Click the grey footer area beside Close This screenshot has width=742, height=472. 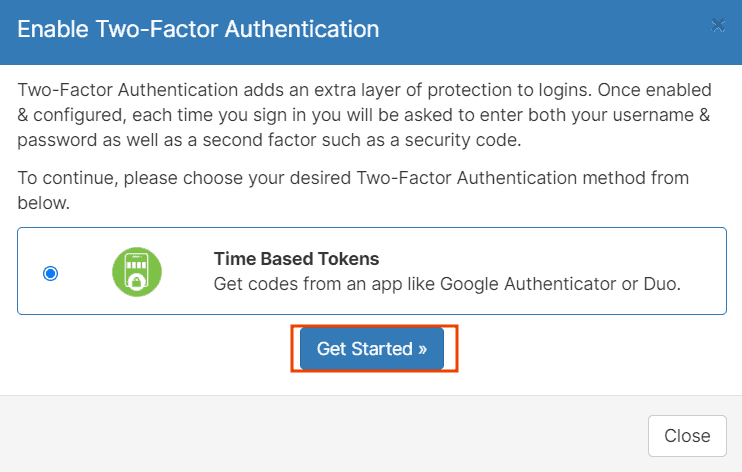[322, 434]
